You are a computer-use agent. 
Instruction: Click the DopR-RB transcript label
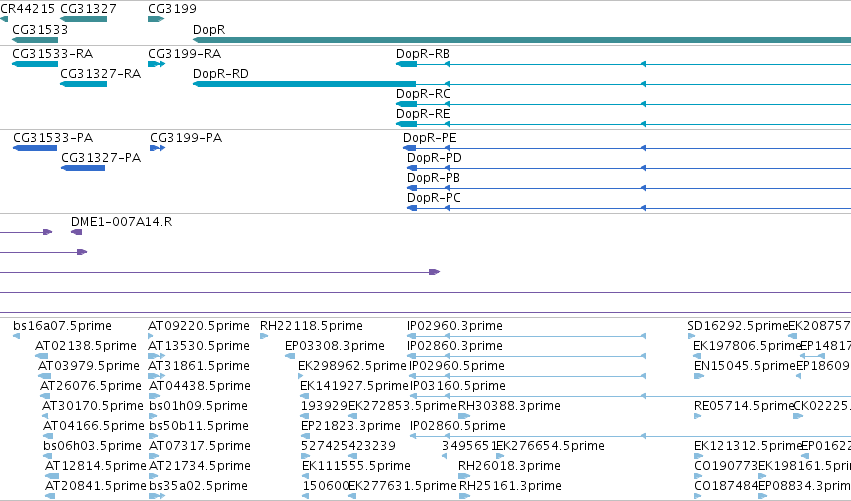[x=423, y=54]
